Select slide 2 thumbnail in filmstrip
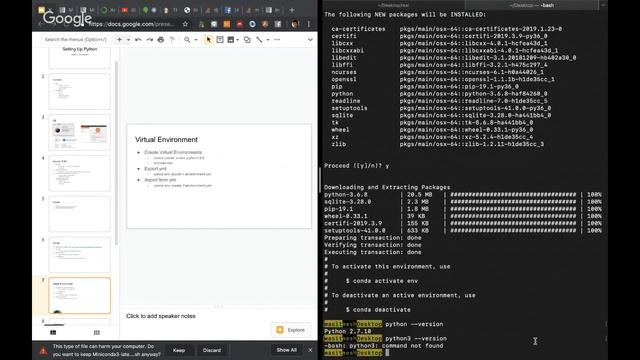This screenshot has height=360, width=640. 80,91
